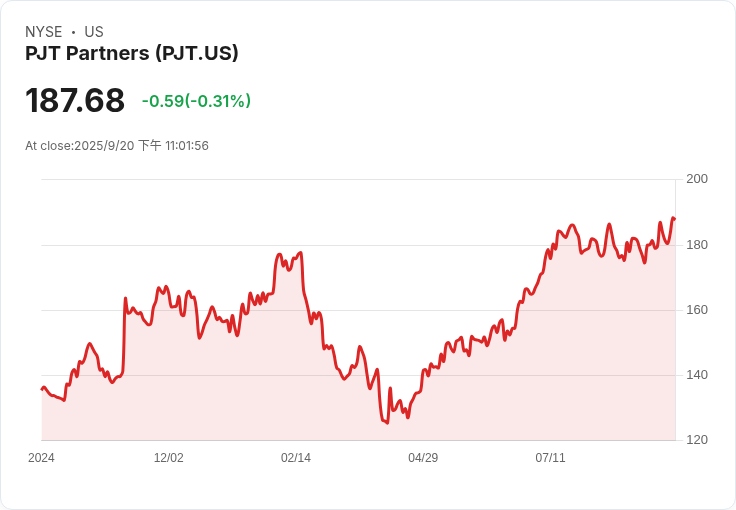Screen dimensions: 736x510
Task: Click the 12/02 date axis label
Action: pos(169,458)
